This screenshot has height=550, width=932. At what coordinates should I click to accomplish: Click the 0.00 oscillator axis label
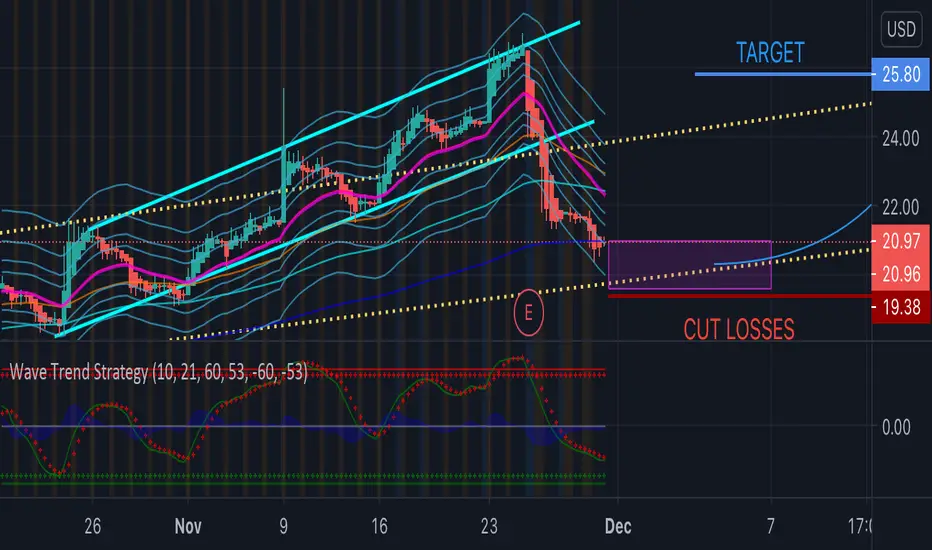[896, 427]
